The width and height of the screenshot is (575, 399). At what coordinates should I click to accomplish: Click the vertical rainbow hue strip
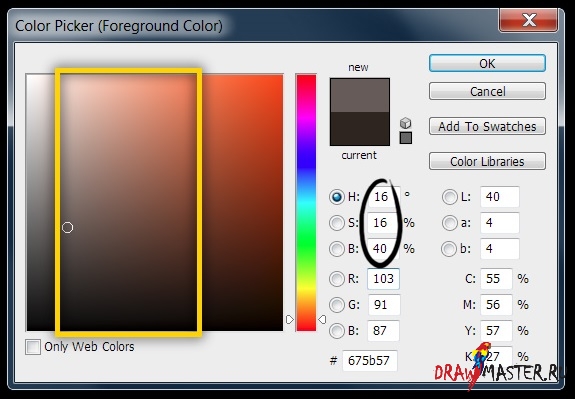306,203
